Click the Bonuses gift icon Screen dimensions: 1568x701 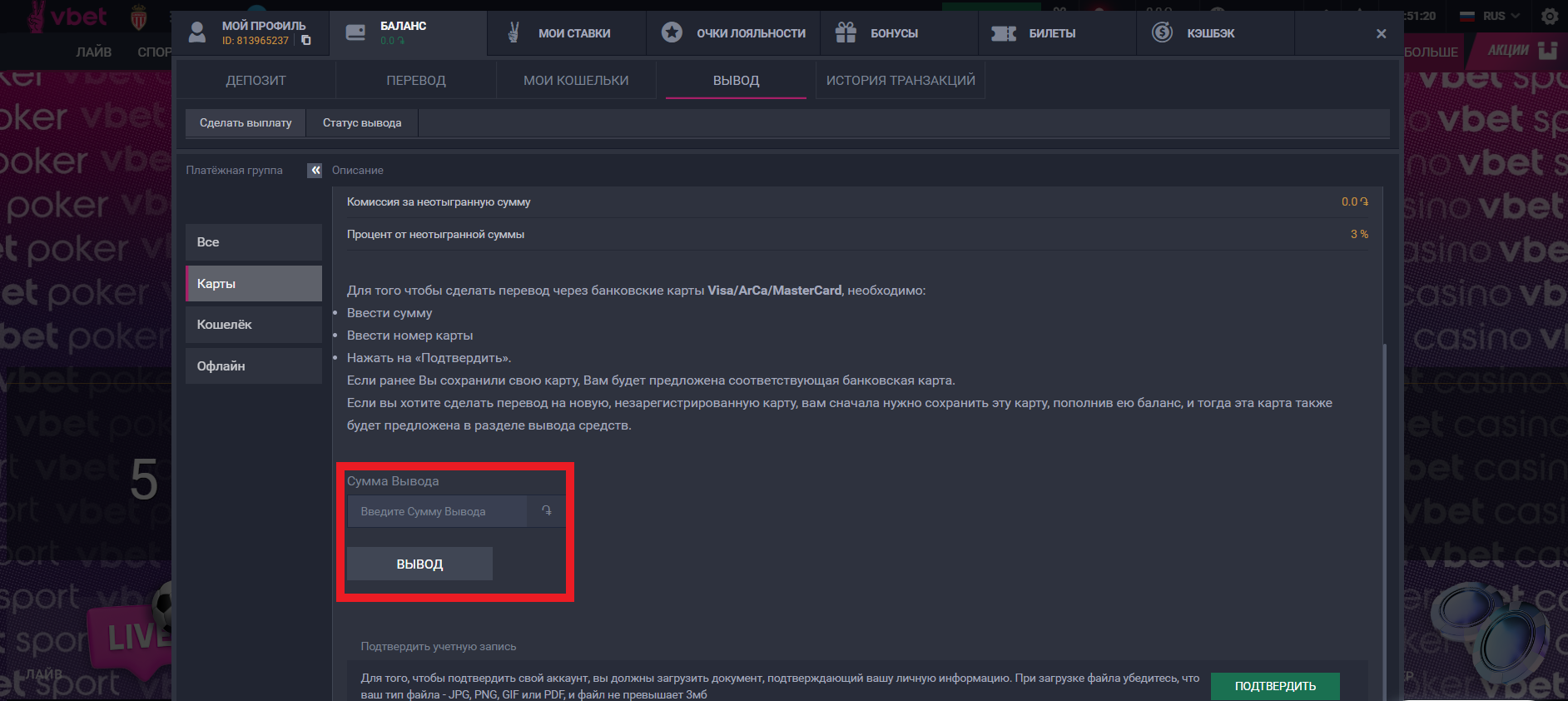tap(846, 32)
